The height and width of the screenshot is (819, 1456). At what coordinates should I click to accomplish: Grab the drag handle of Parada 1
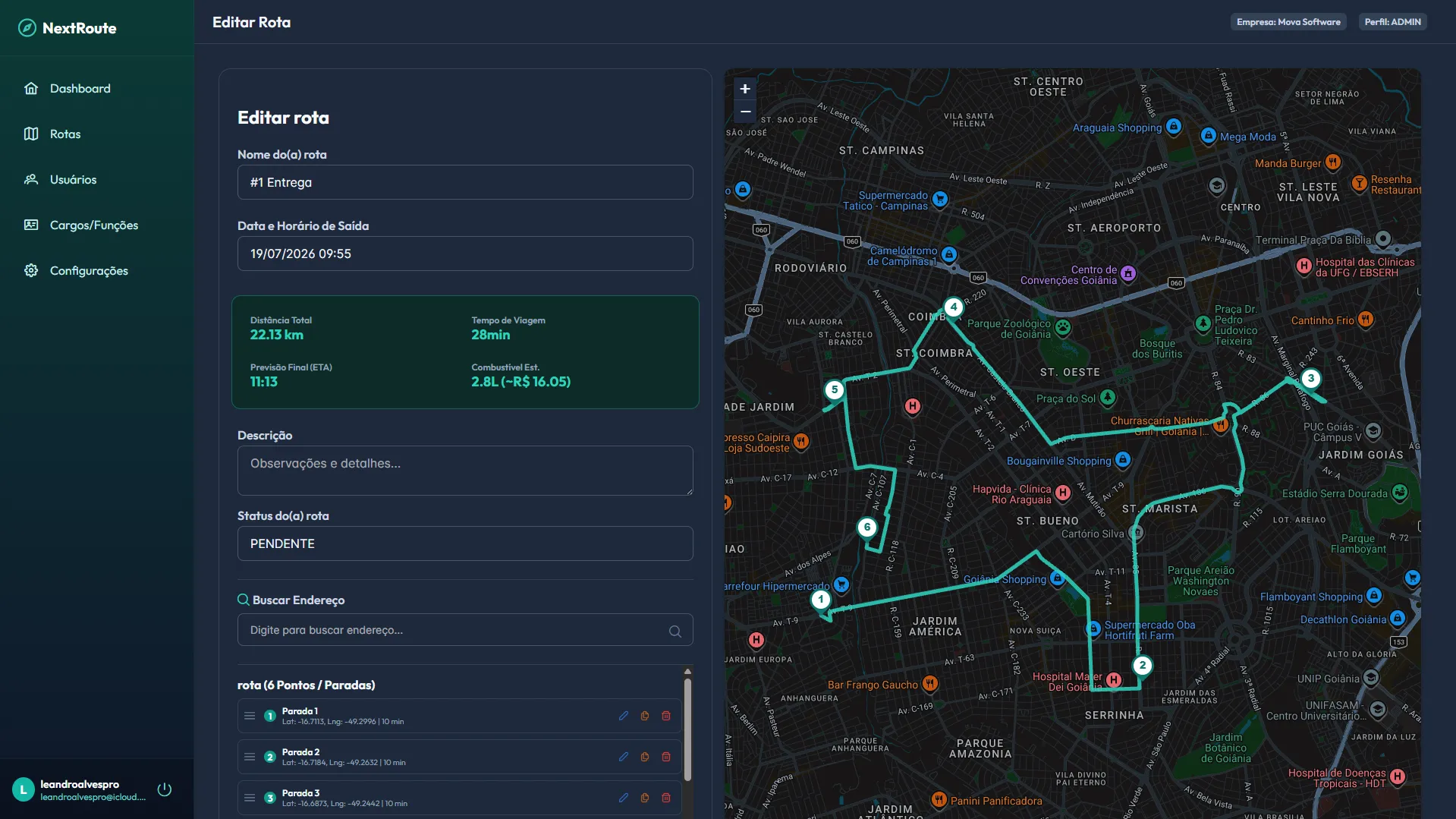250,716
